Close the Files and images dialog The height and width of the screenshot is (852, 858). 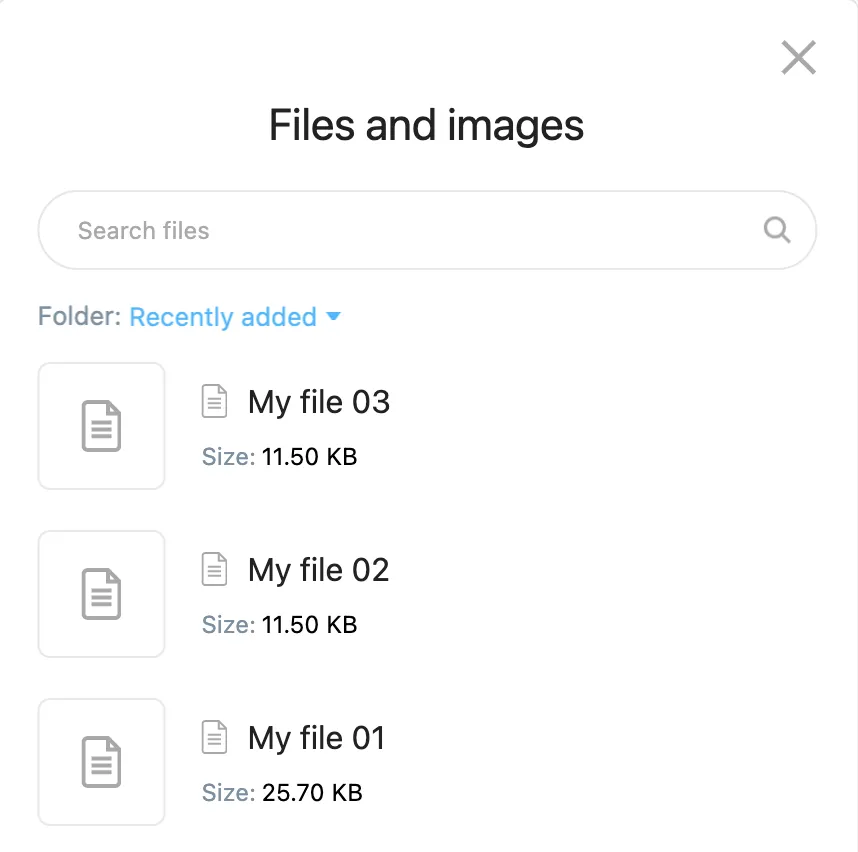(x=798, y=58)
